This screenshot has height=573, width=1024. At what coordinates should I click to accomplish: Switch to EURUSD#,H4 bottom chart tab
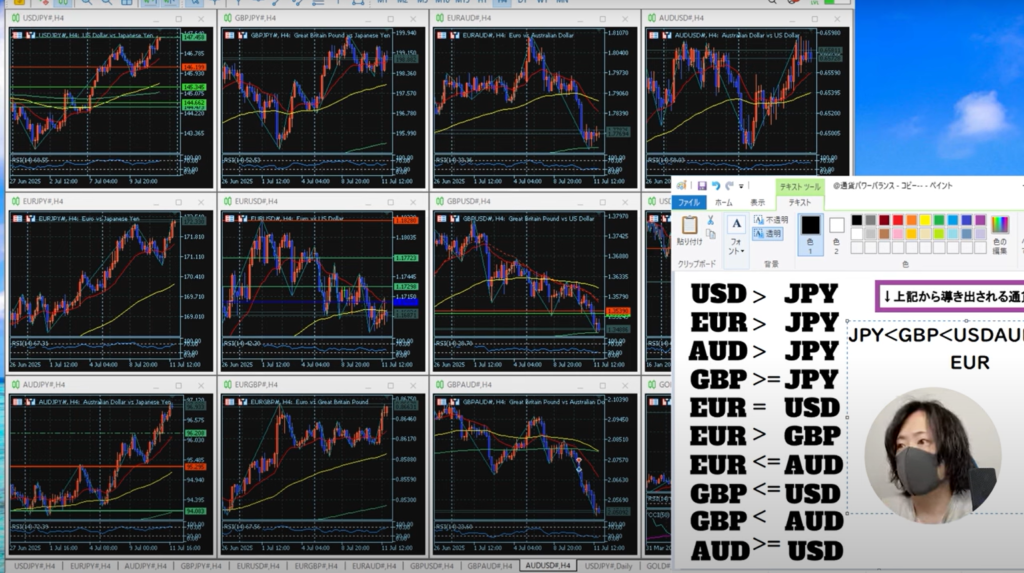tap(257, 566)
